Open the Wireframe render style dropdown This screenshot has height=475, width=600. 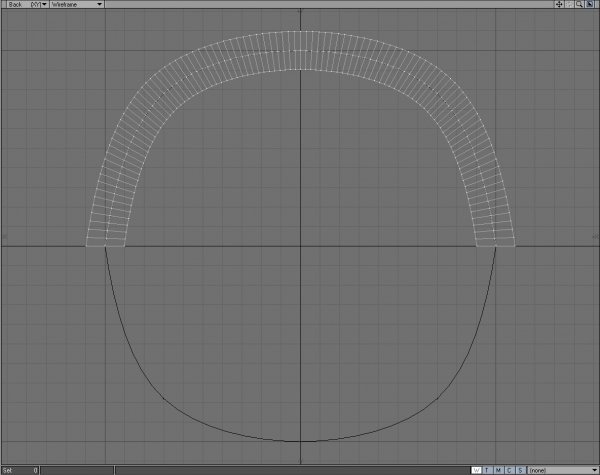tap(77, 4)
